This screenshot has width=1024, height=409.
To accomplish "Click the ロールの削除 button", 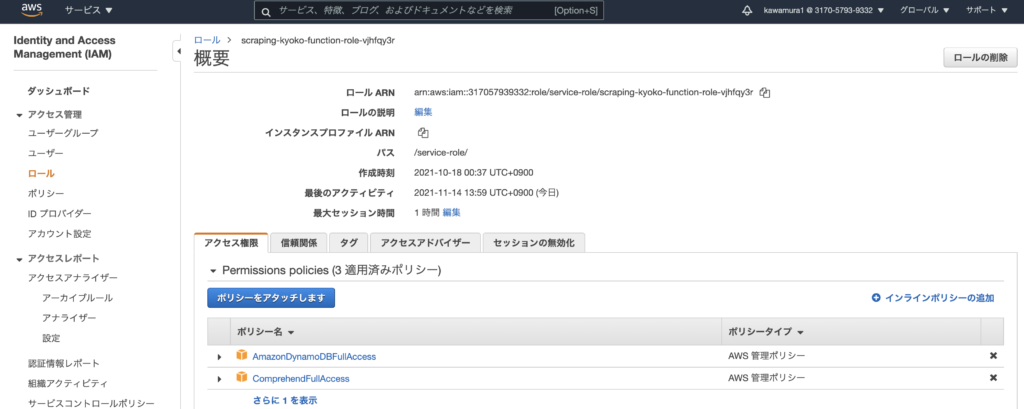I will point(980,57).
